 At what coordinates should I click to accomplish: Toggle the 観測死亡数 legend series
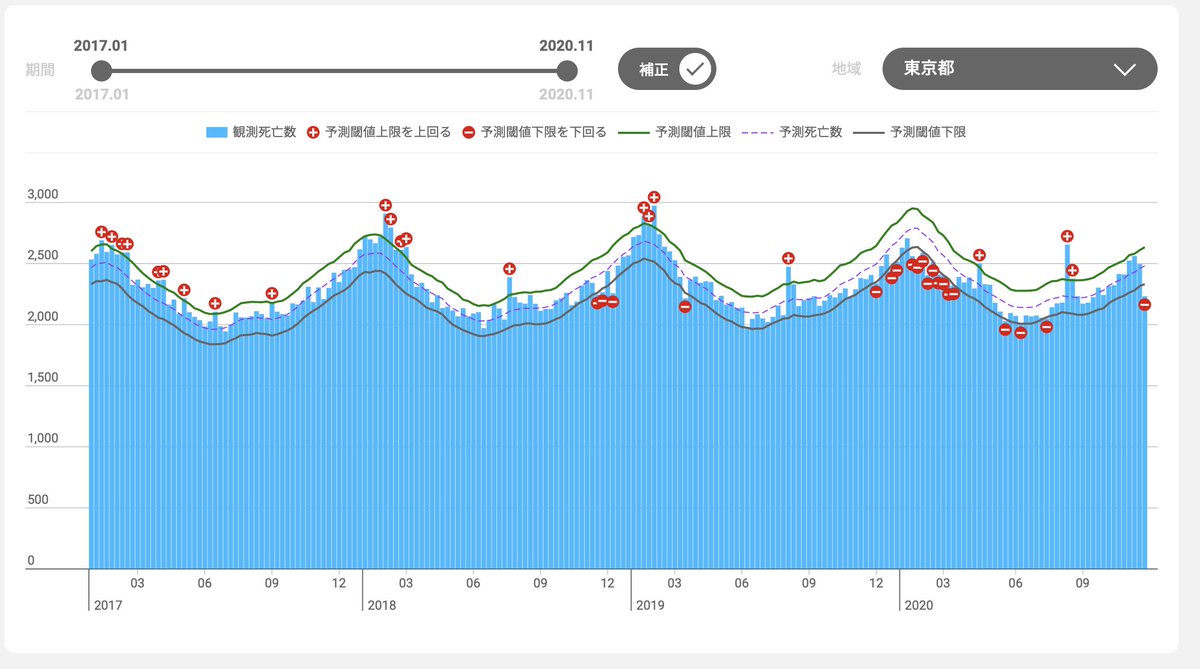point(251,132)
